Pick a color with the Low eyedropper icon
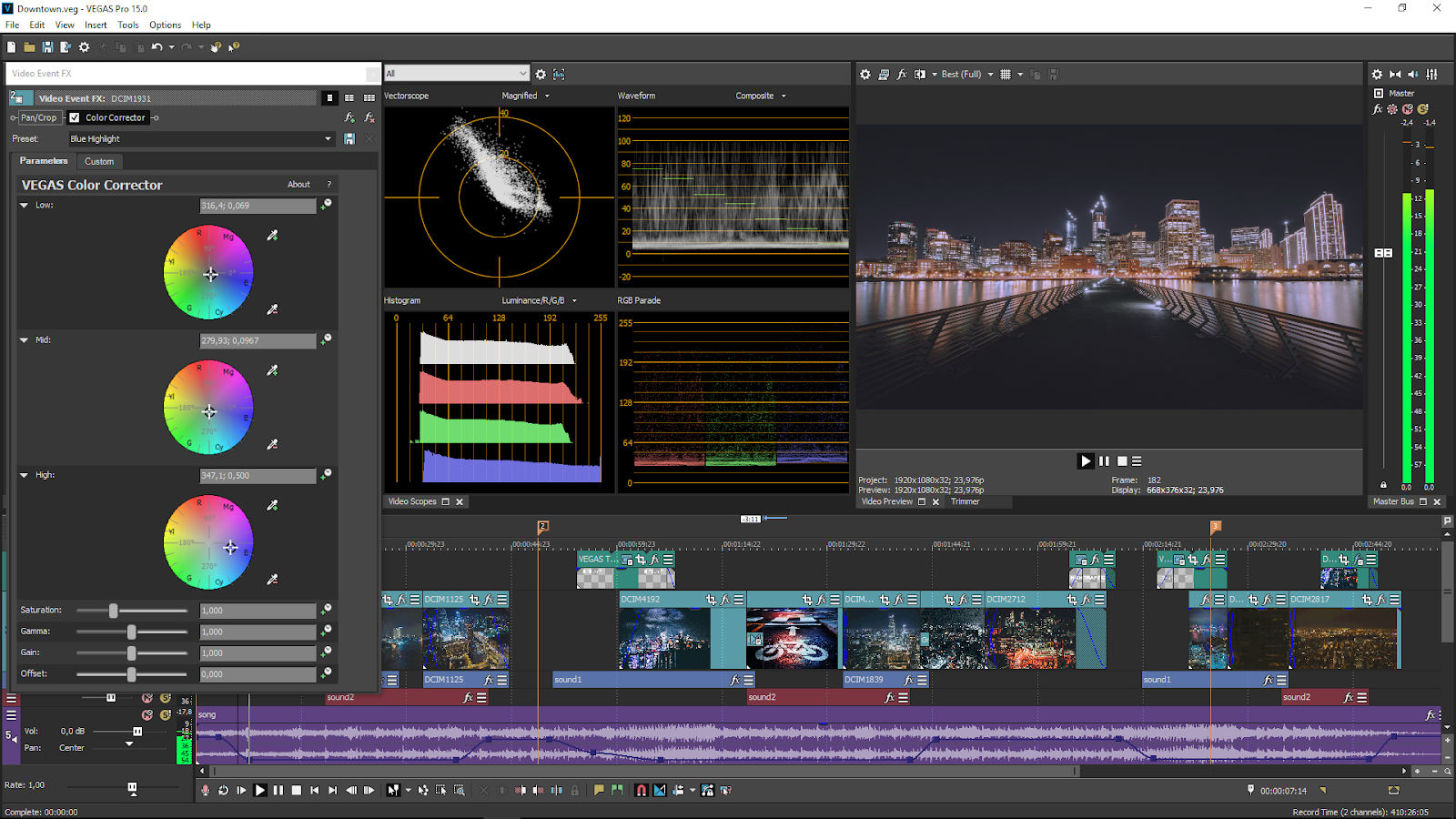 (271, 235)
